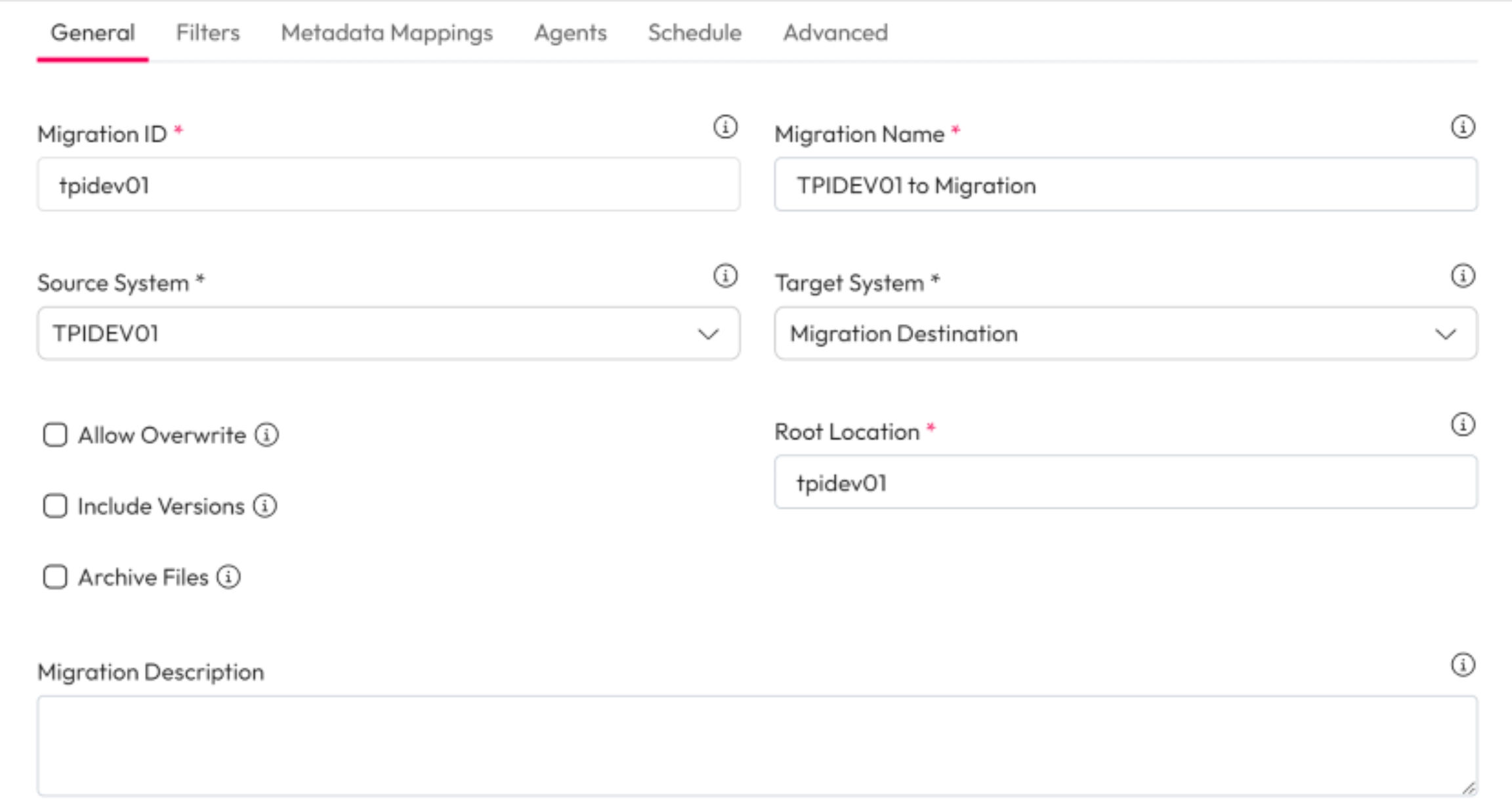Expand the Target System dropdown
This screenshot has width=1512, height=809.
pos(1125,333)
